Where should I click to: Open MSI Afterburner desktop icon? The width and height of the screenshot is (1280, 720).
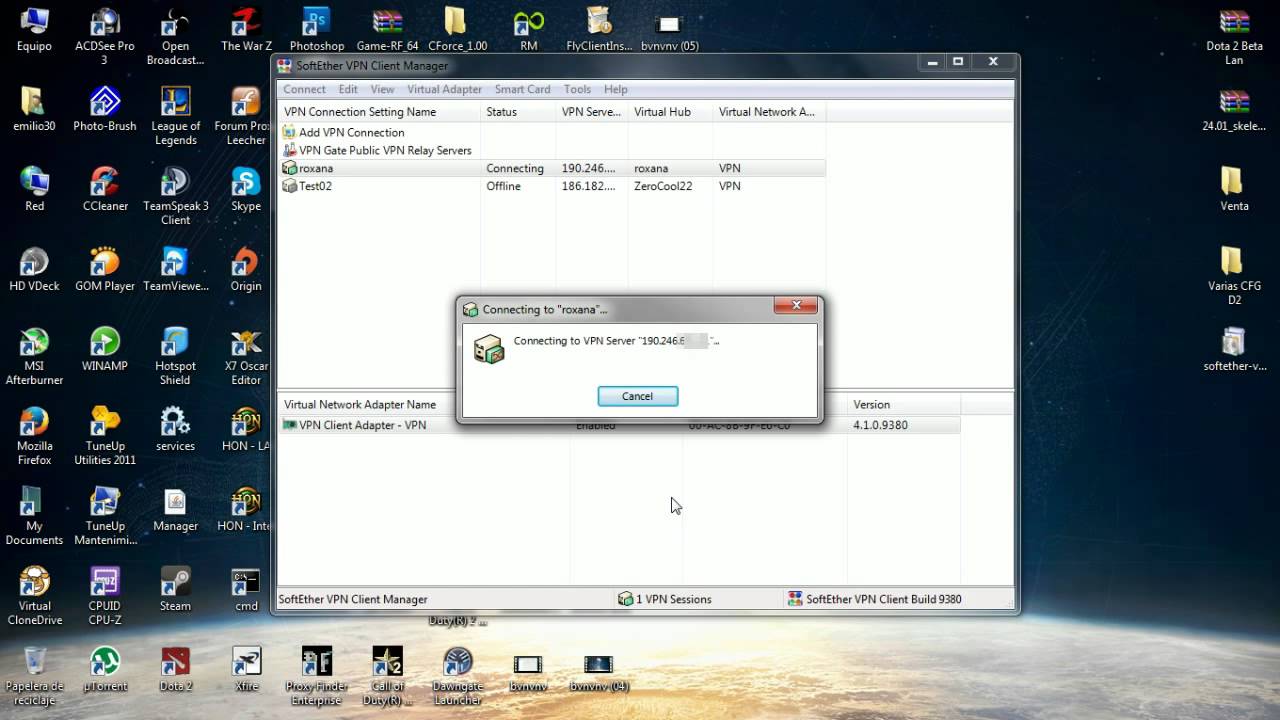tap(35, 356)
